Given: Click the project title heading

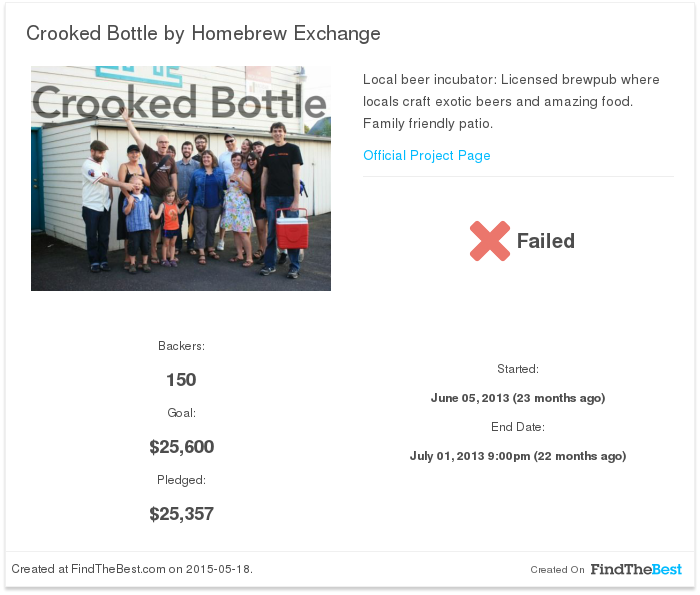Looking at the screenshot, I should (x=203, y=33).
